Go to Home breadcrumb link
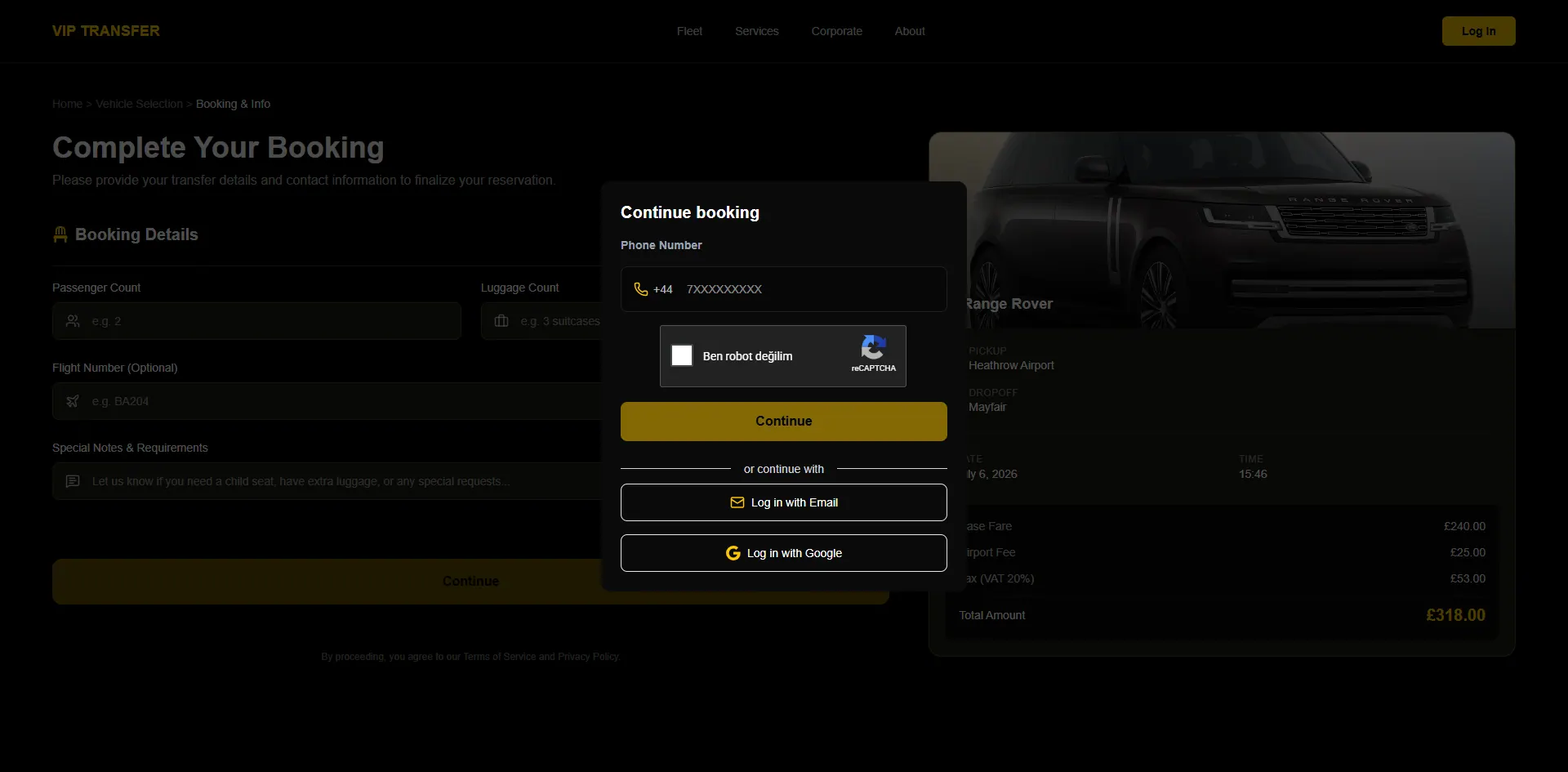 point(67,104)
